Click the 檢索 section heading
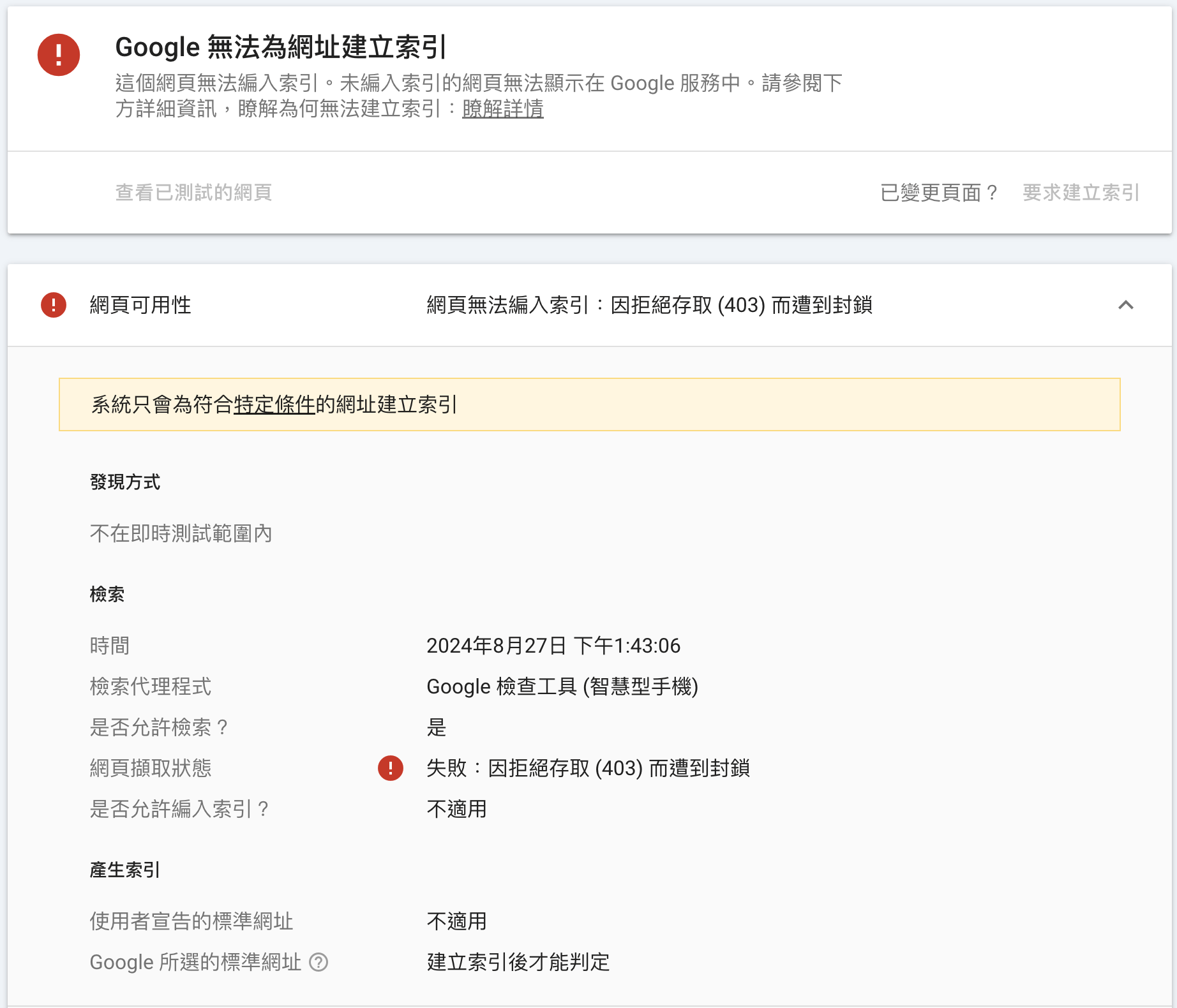 click(107, 595)
